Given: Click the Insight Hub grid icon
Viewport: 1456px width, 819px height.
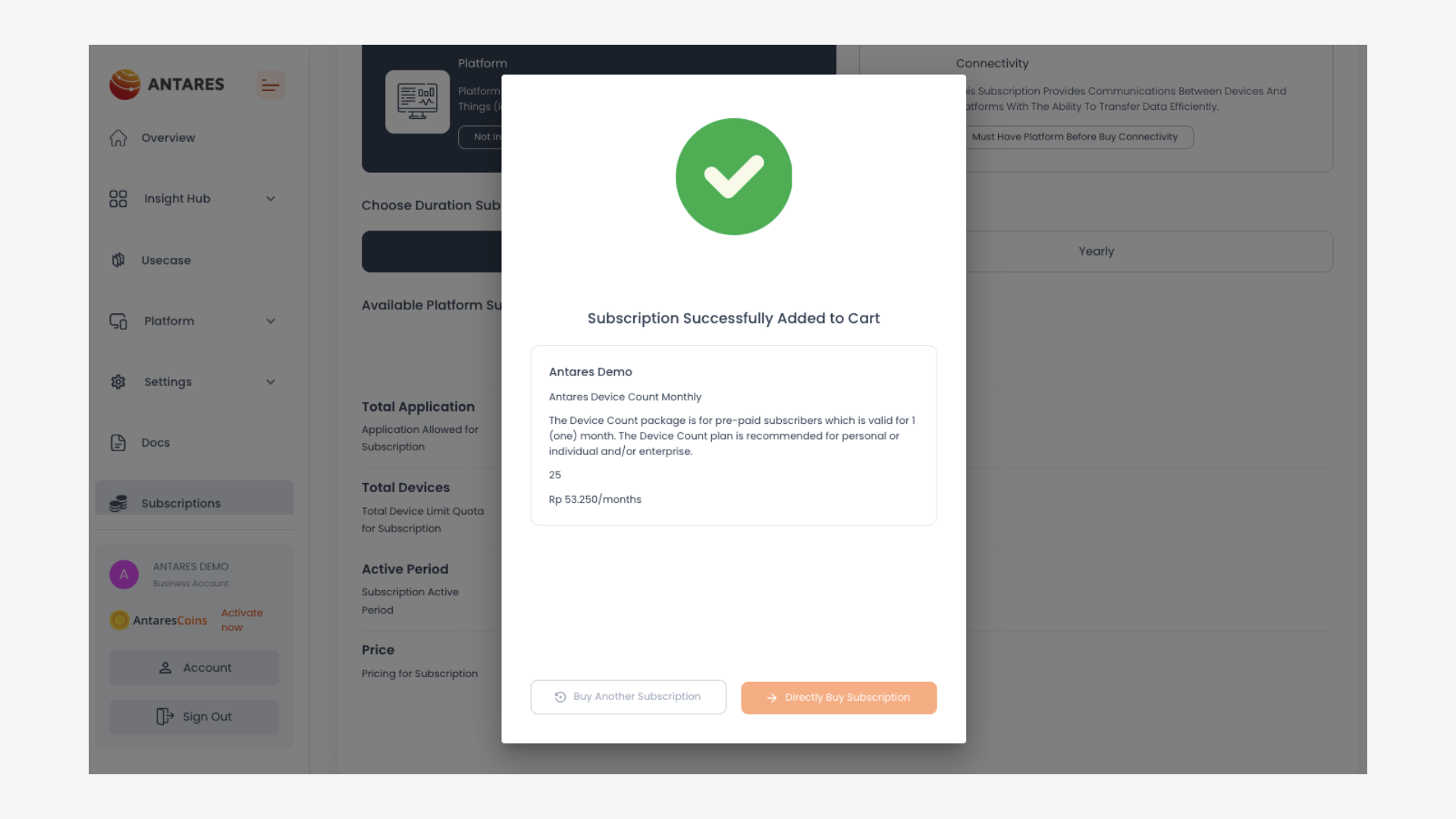Looking at the screenshot, I should [x=118, y=199].
